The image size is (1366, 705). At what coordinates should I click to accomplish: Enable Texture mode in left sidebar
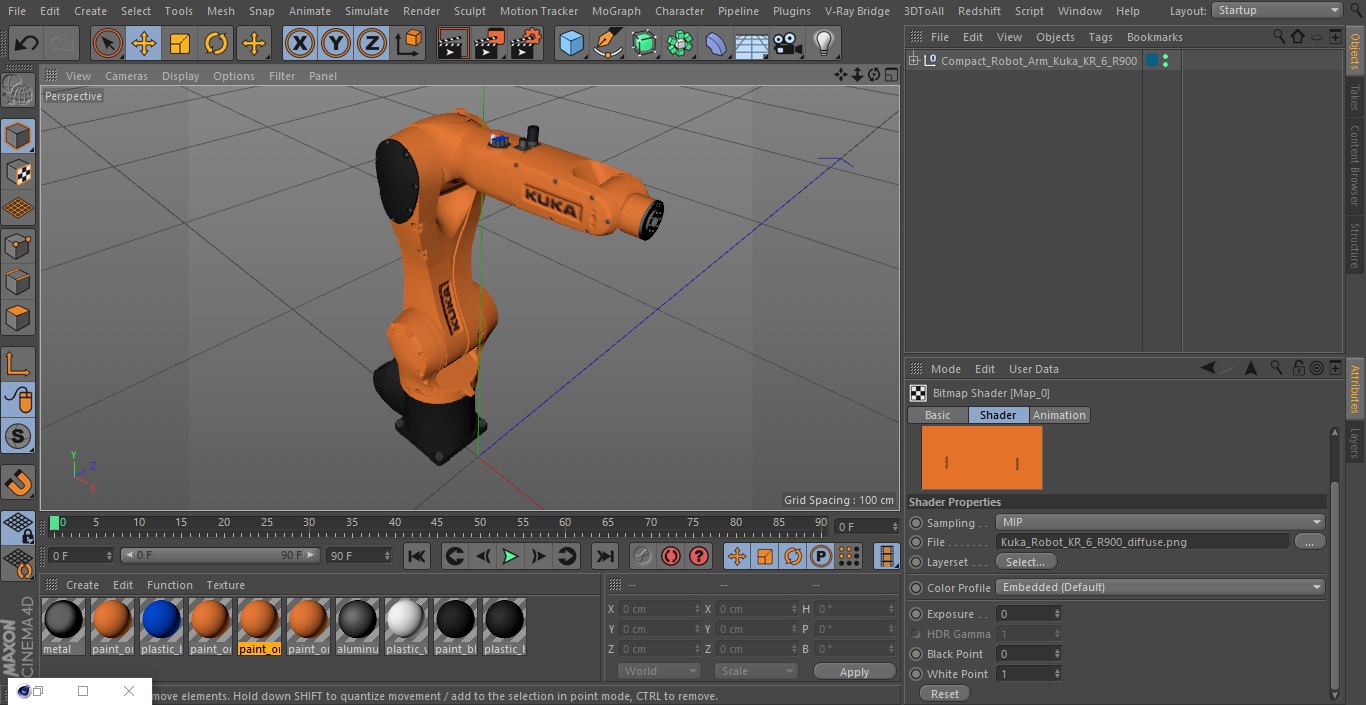[x=18, y=172]
